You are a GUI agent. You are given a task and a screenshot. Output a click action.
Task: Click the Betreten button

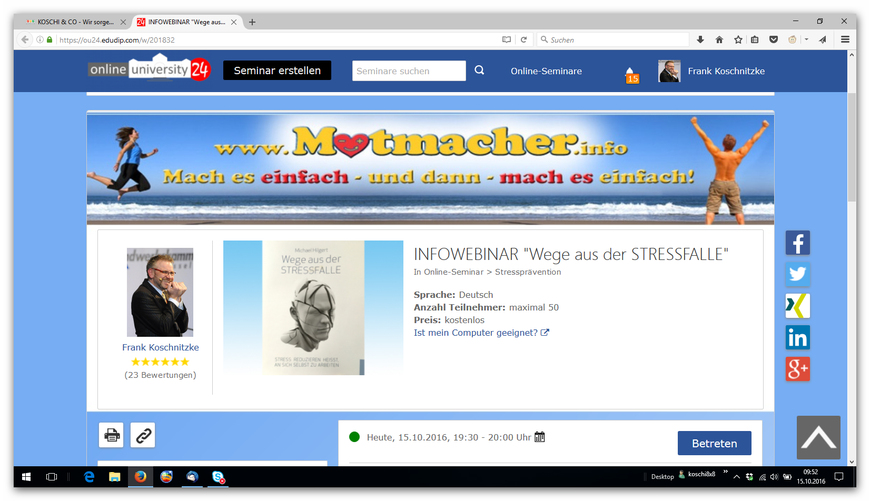click(714, 443)
